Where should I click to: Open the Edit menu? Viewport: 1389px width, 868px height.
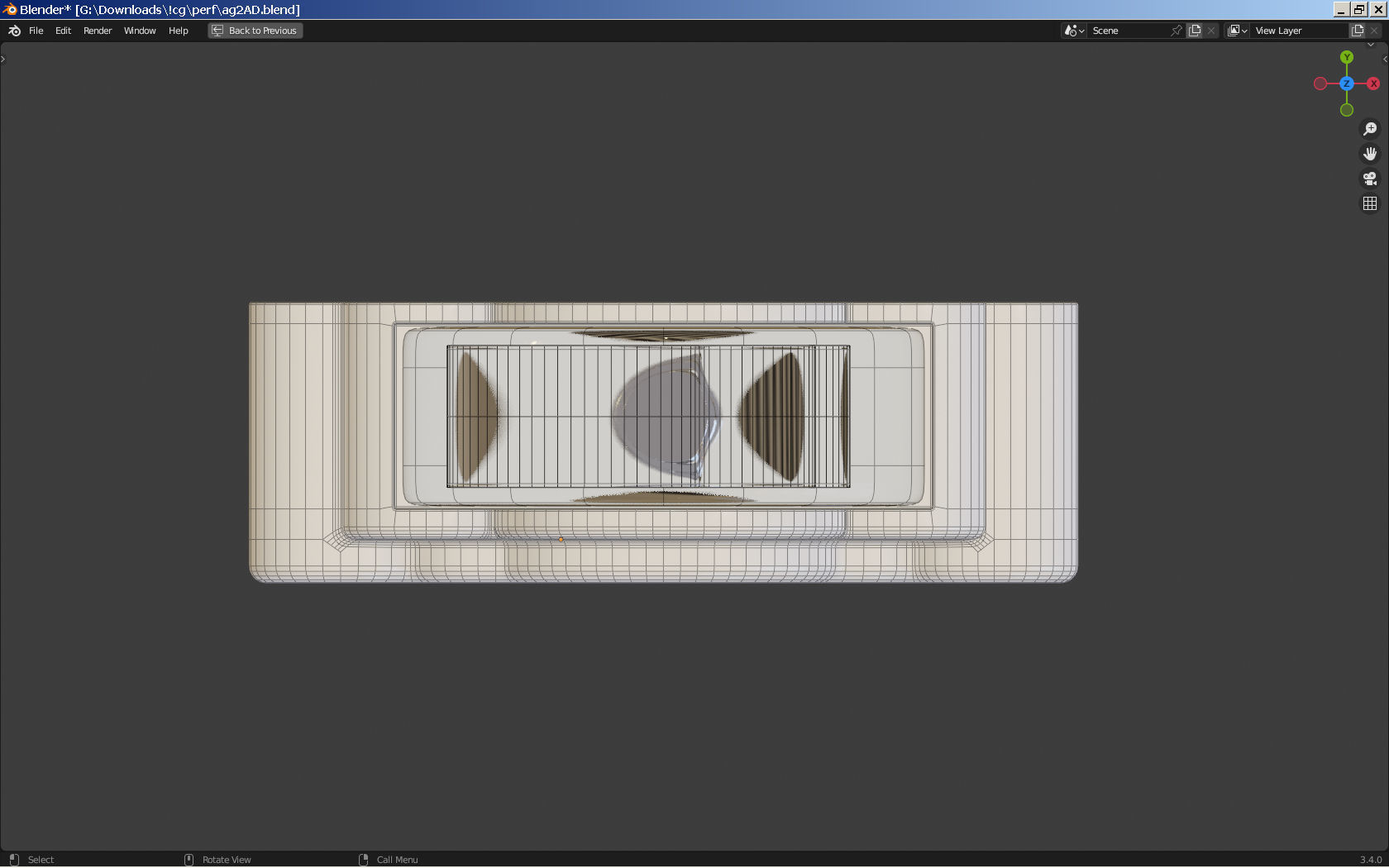tap(63, 31)
